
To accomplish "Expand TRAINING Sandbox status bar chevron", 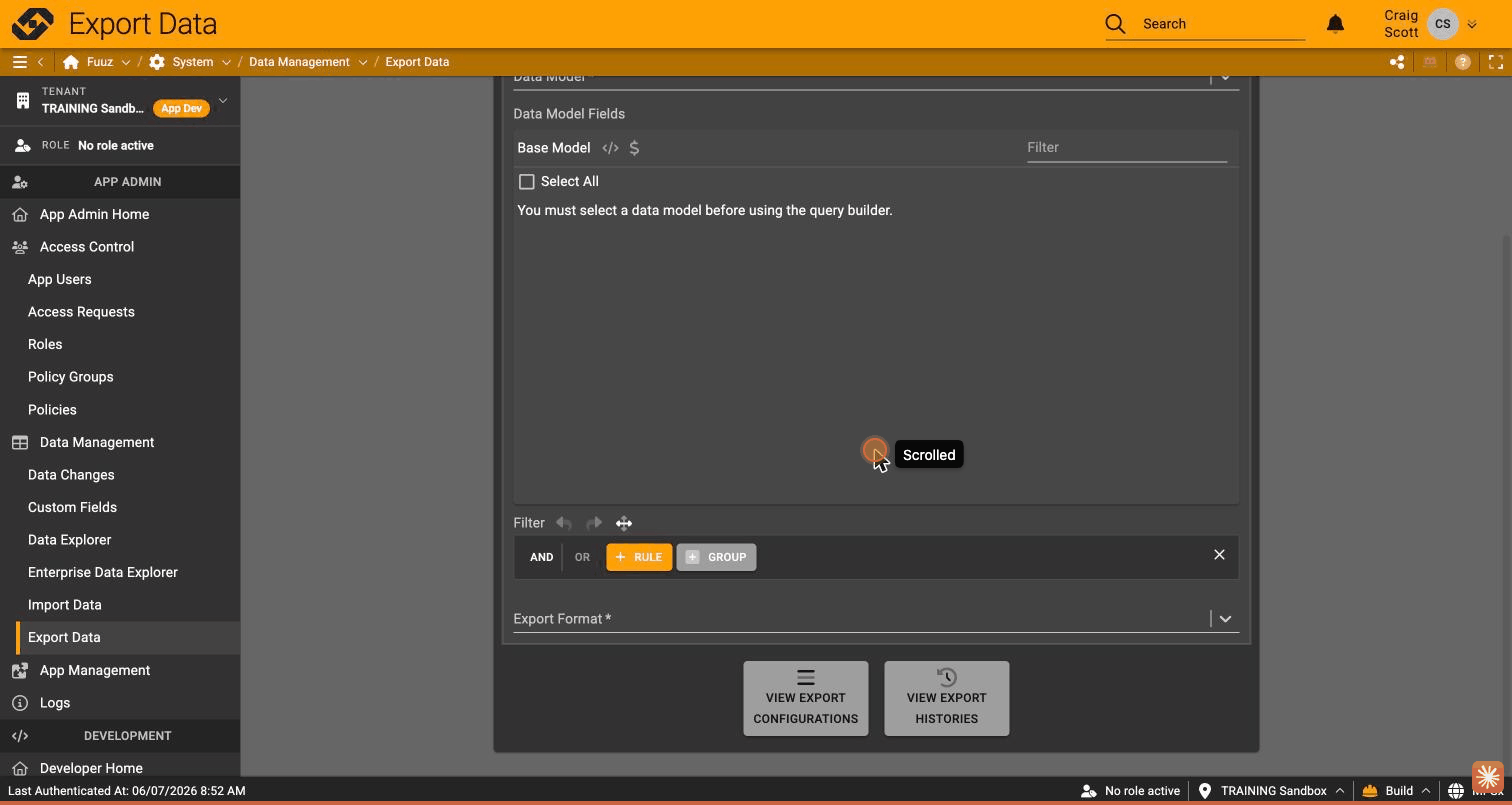I will pos(1340,791).
